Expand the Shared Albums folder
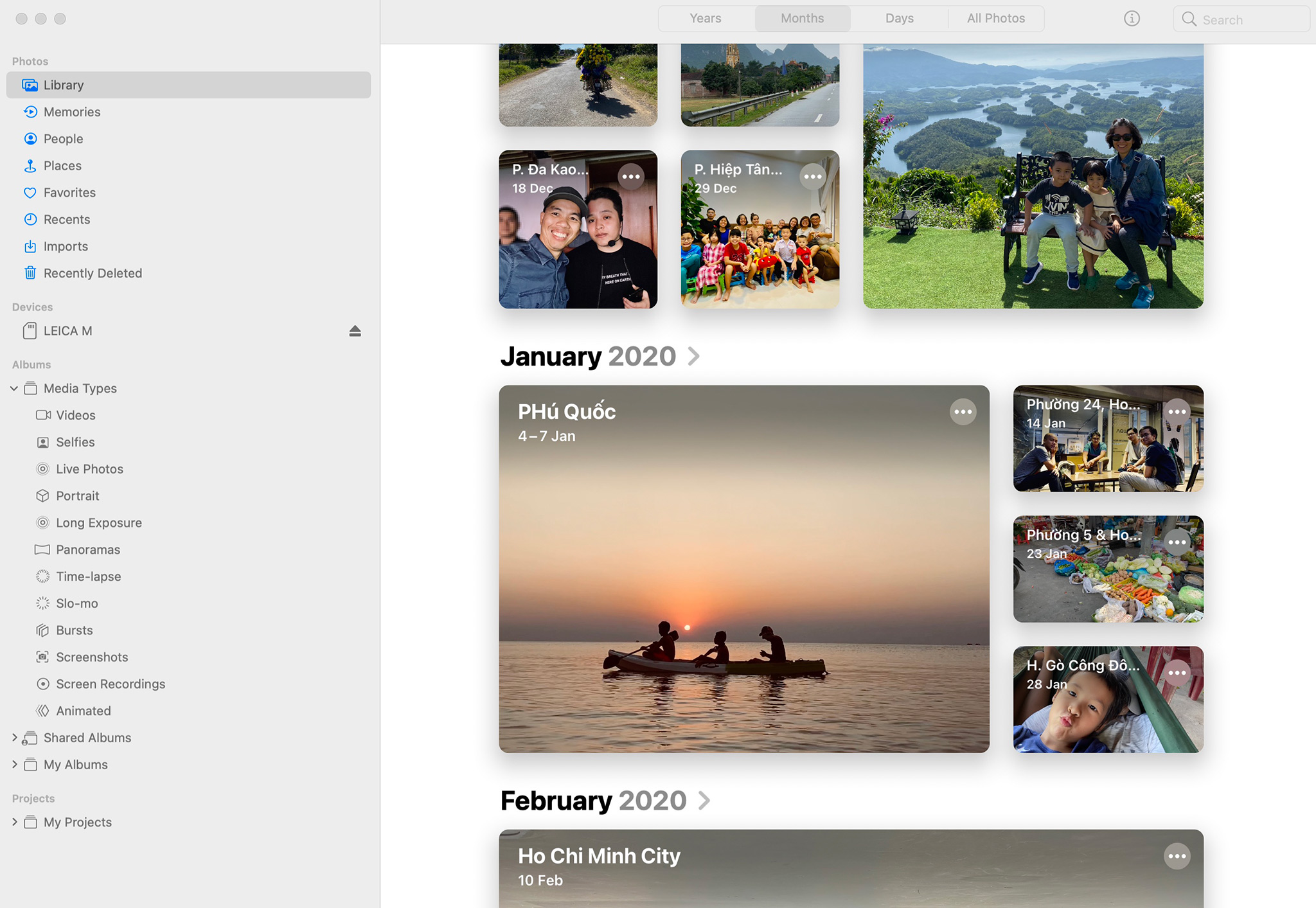Viewport: 1316px width, 908px height. (x=14, y=738)
